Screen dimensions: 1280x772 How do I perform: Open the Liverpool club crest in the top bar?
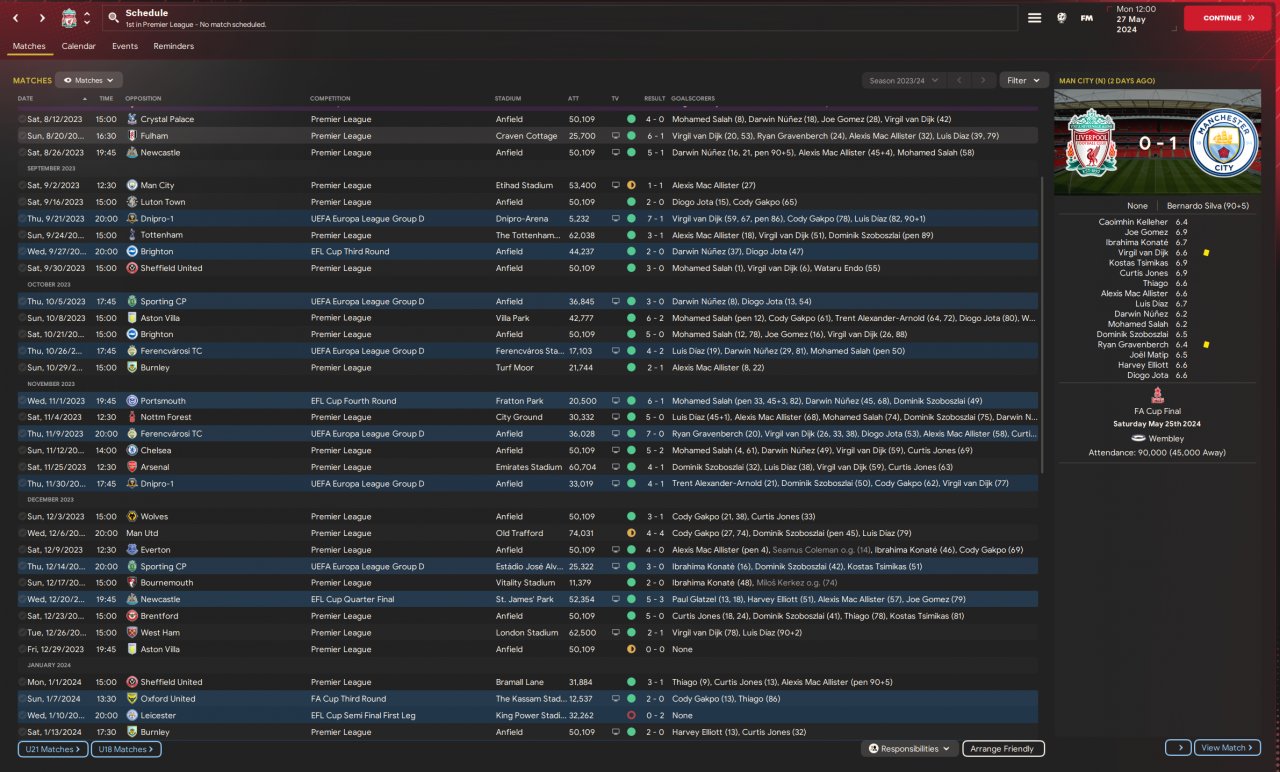pos(69,18)
